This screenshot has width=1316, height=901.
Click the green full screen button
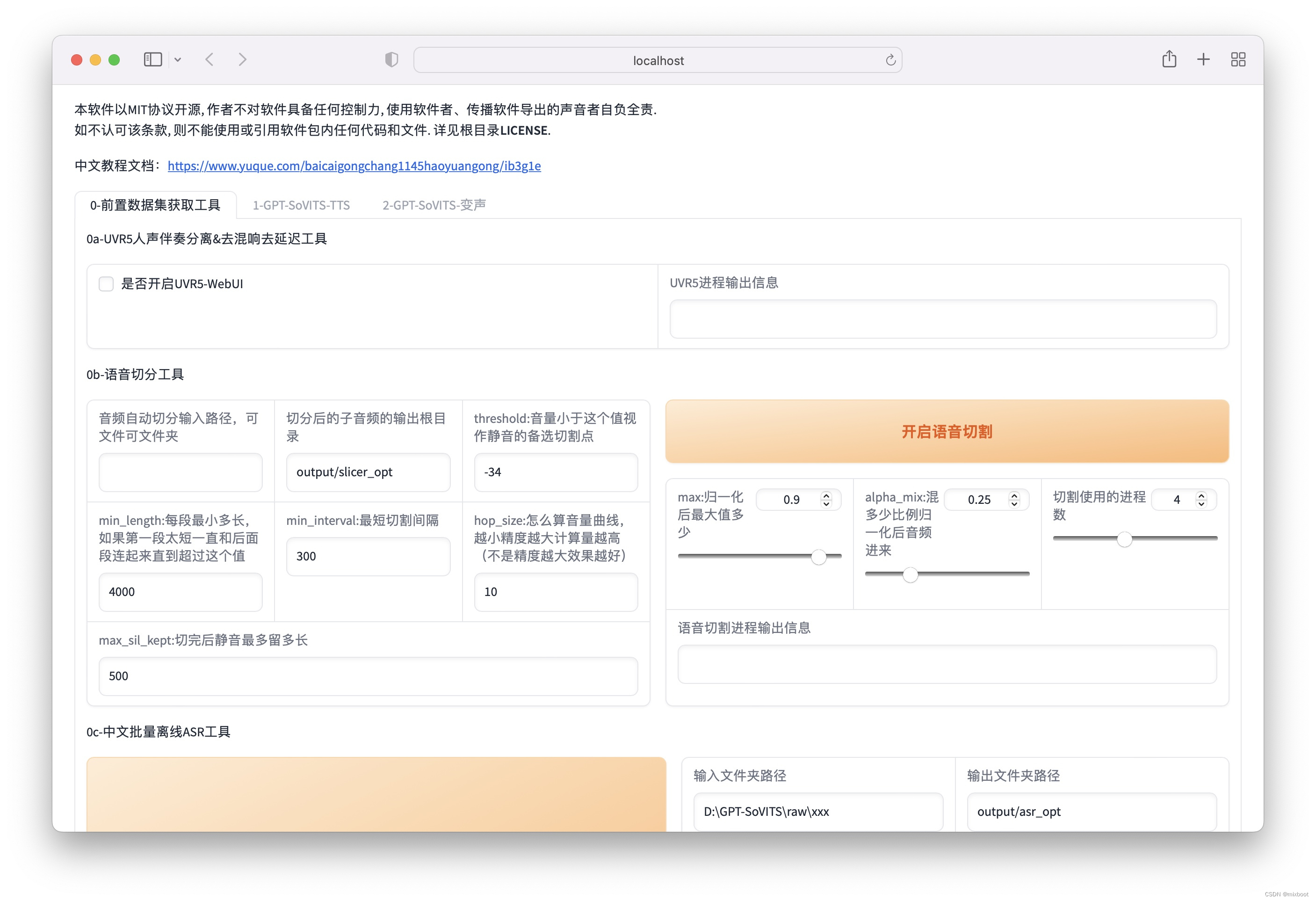(115, 59)
